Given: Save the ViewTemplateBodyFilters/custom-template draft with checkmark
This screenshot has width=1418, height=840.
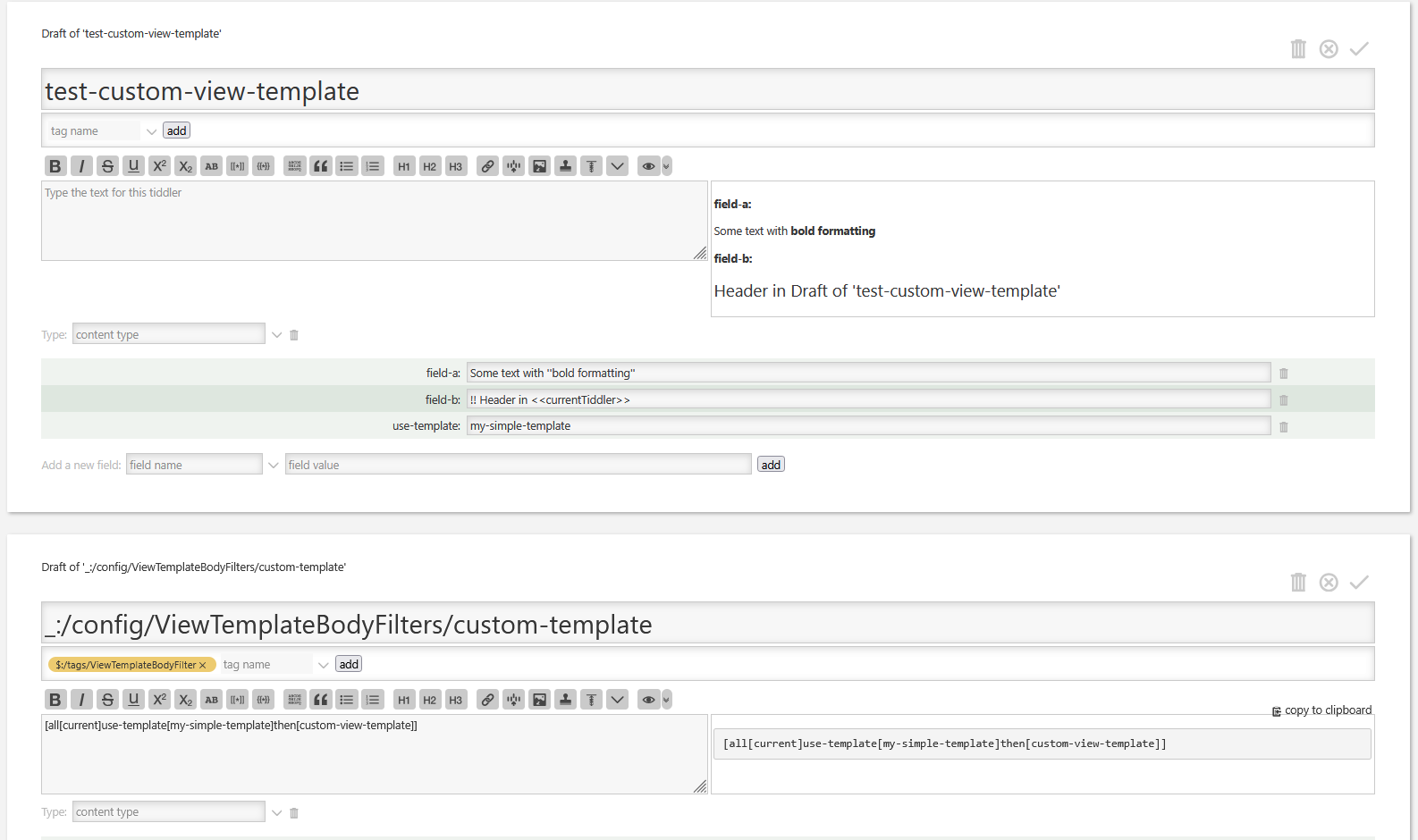Looking at the screenshot, I should [1359, 583].
